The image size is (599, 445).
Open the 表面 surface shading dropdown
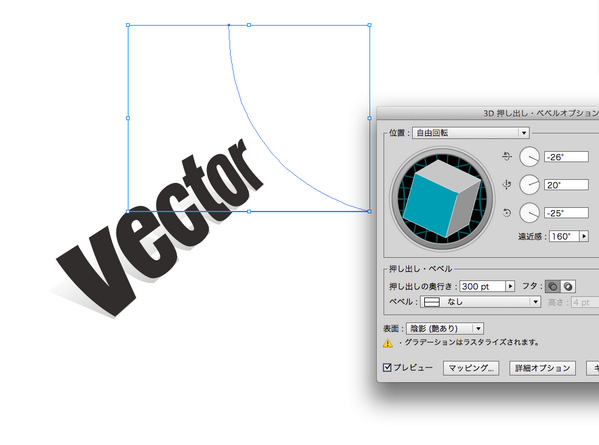click(x=445, y=328)
